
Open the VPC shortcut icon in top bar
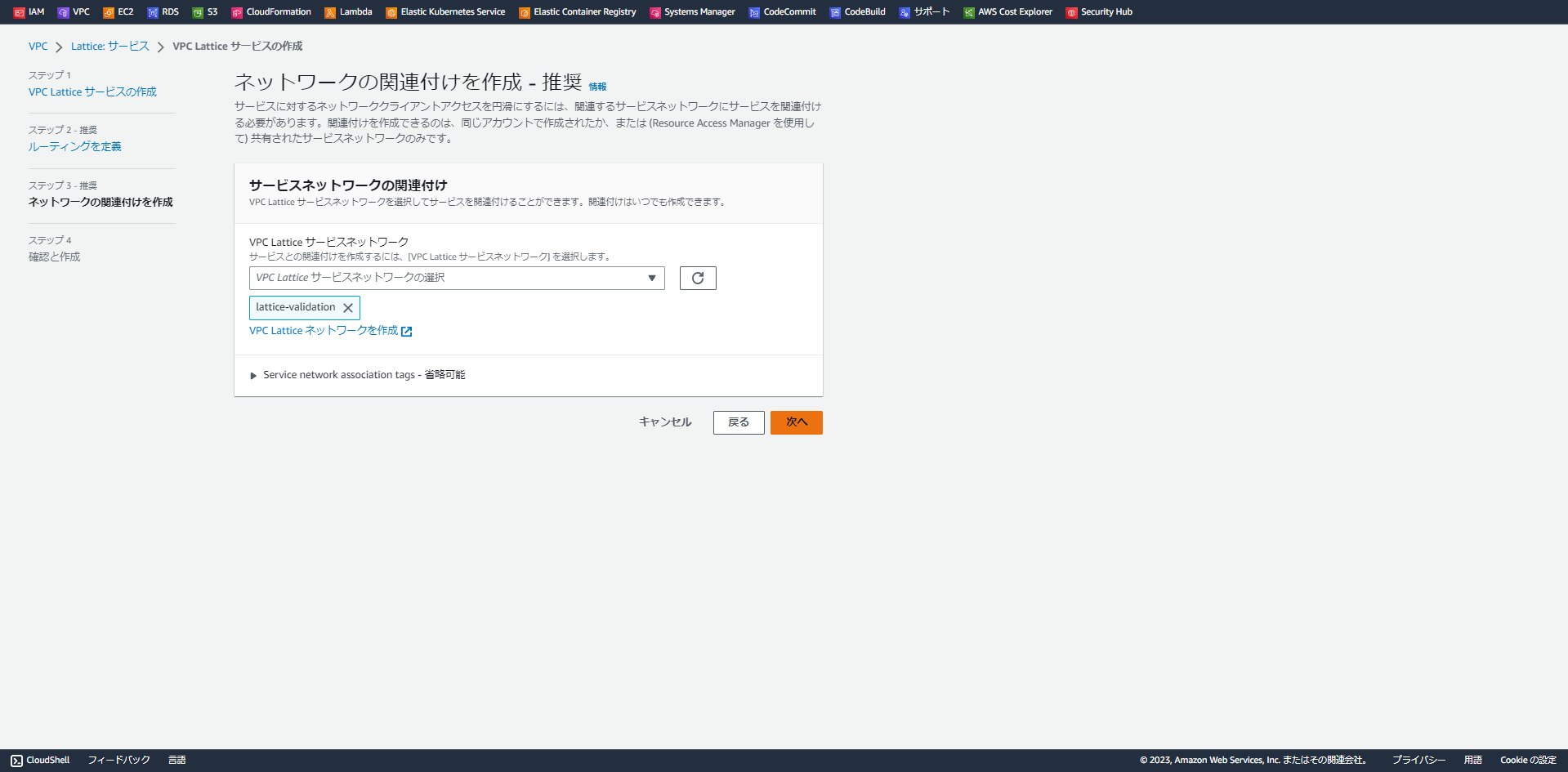[63, 12]
